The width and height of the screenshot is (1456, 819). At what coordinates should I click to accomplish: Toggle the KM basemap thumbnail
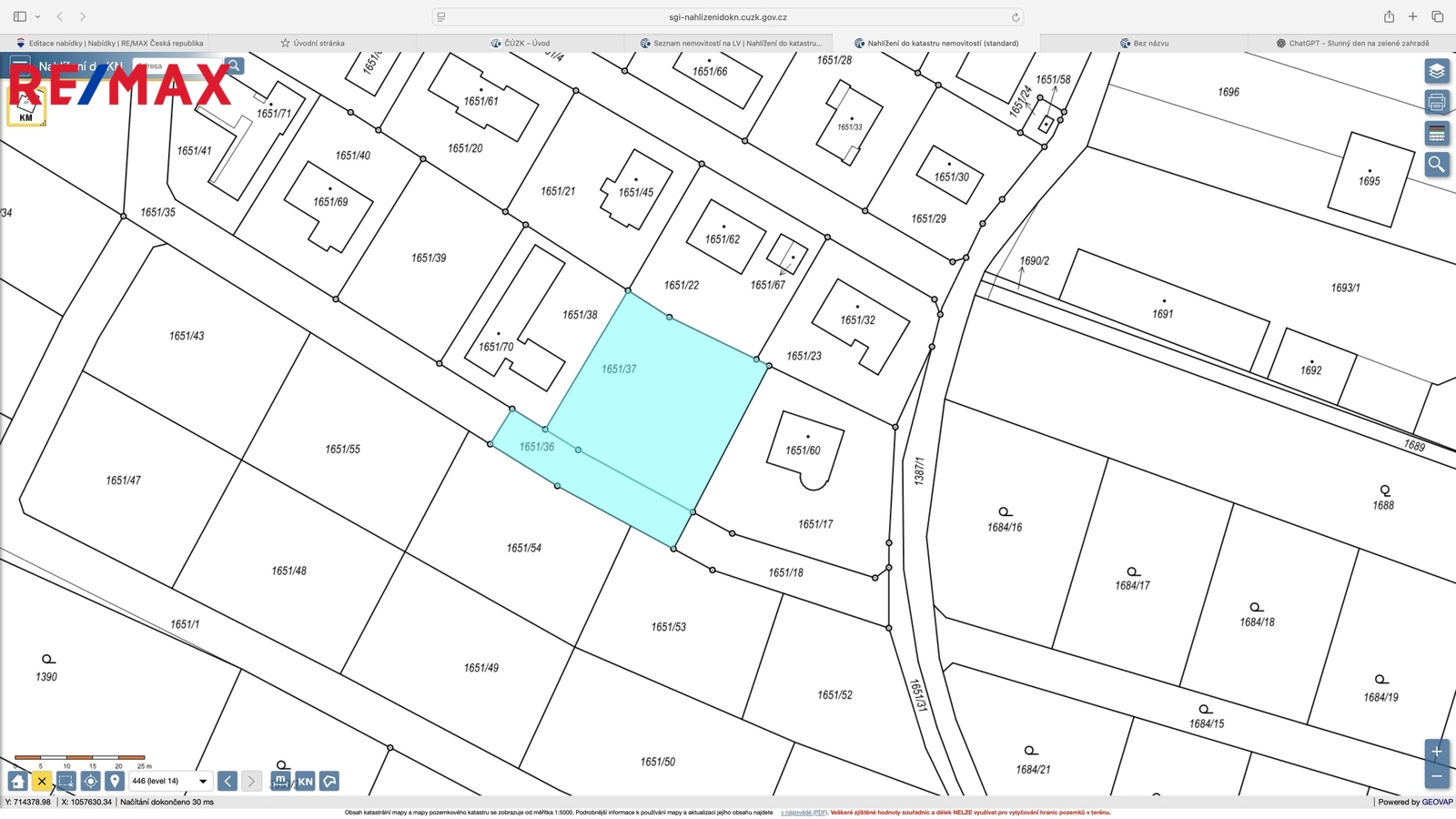coord(25,109)
